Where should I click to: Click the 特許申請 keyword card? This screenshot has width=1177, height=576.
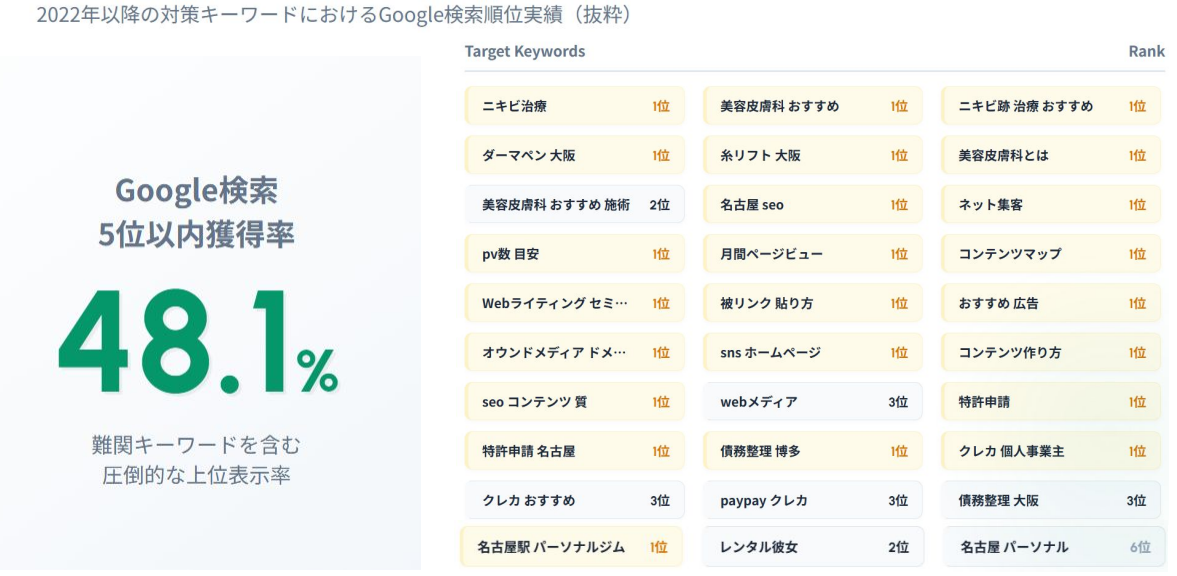[1051, 402]
